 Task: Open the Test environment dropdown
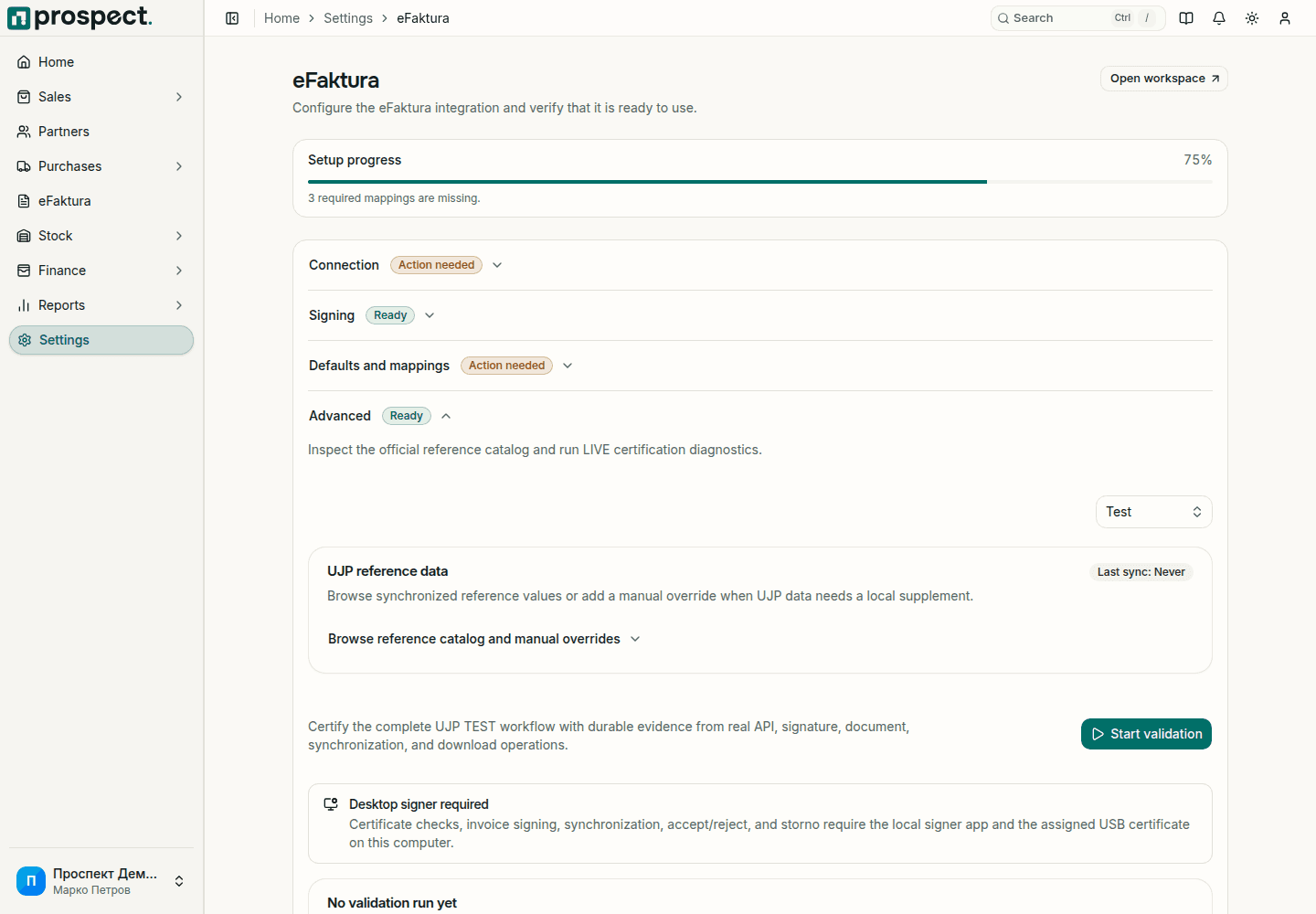click(x=1153, y=512)
